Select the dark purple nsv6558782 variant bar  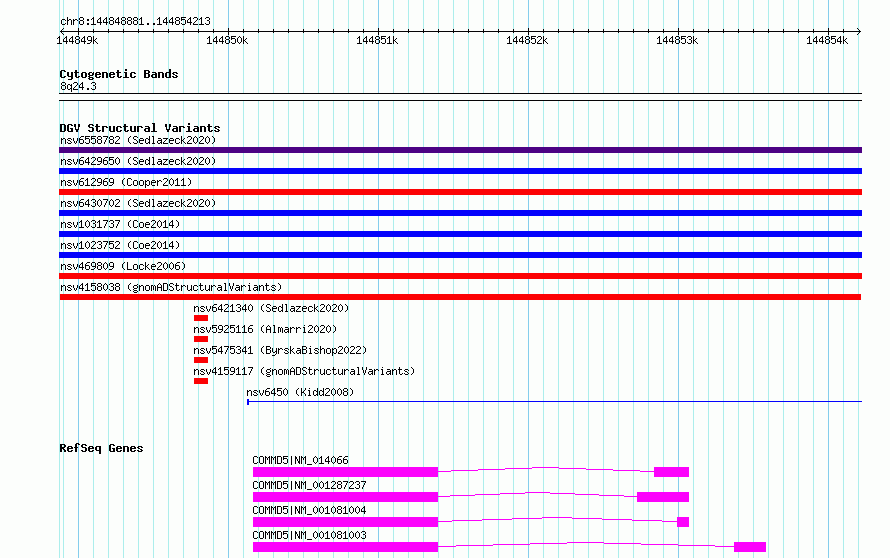pyautogui.click(x=460, y=150)
